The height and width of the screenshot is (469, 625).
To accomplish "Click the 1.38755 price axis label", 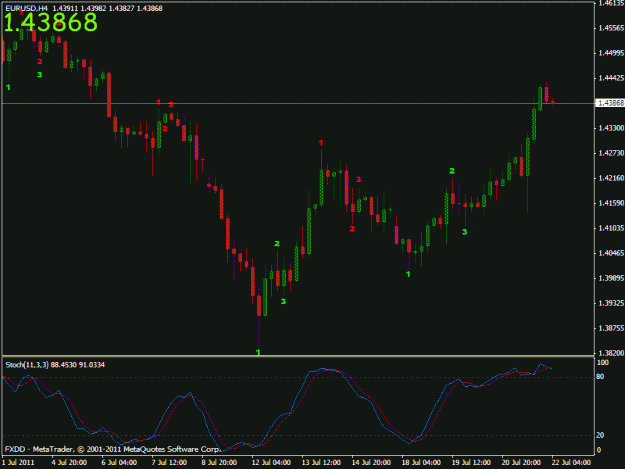I will point(611,328).
